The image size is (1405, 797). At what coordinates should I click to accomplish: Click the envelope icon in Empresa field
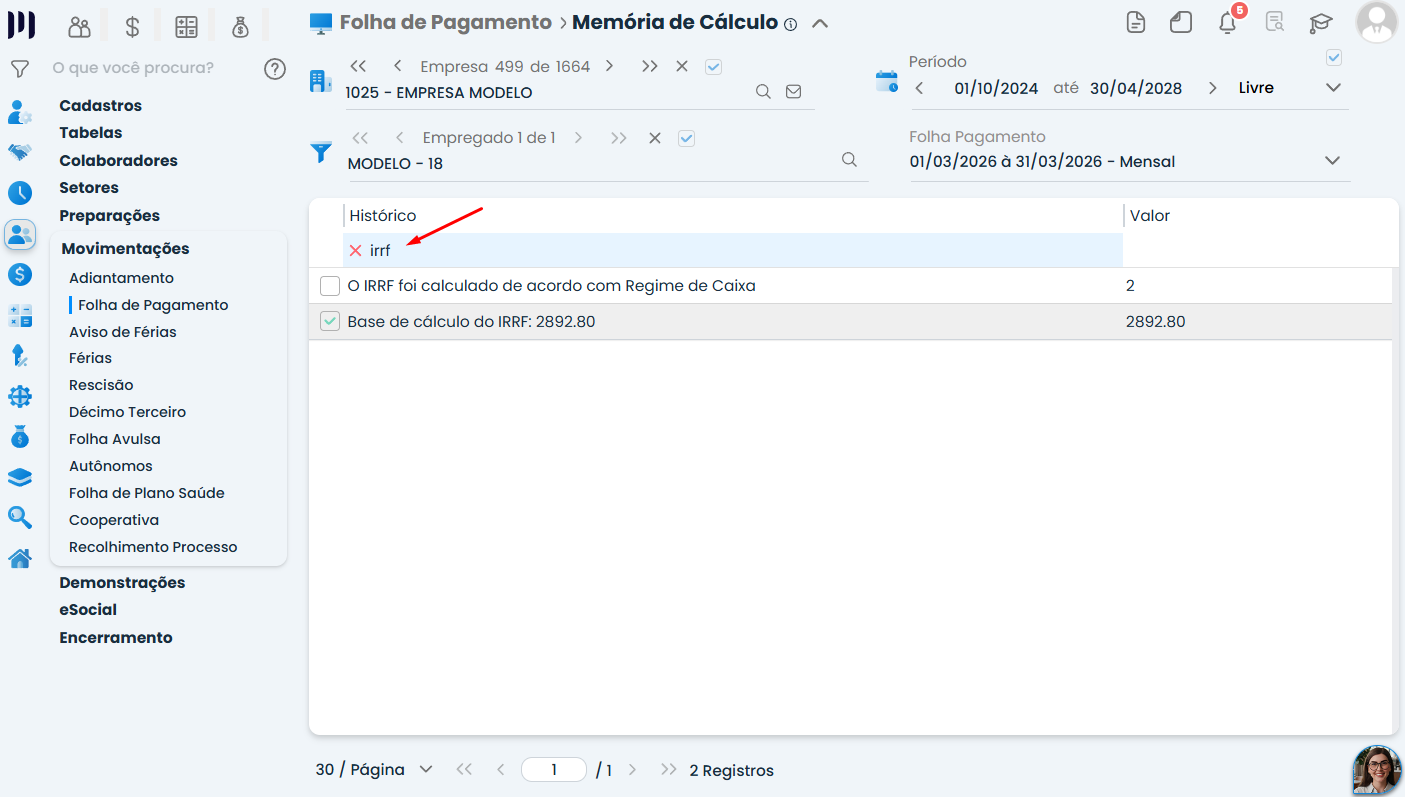click(793, 92)
